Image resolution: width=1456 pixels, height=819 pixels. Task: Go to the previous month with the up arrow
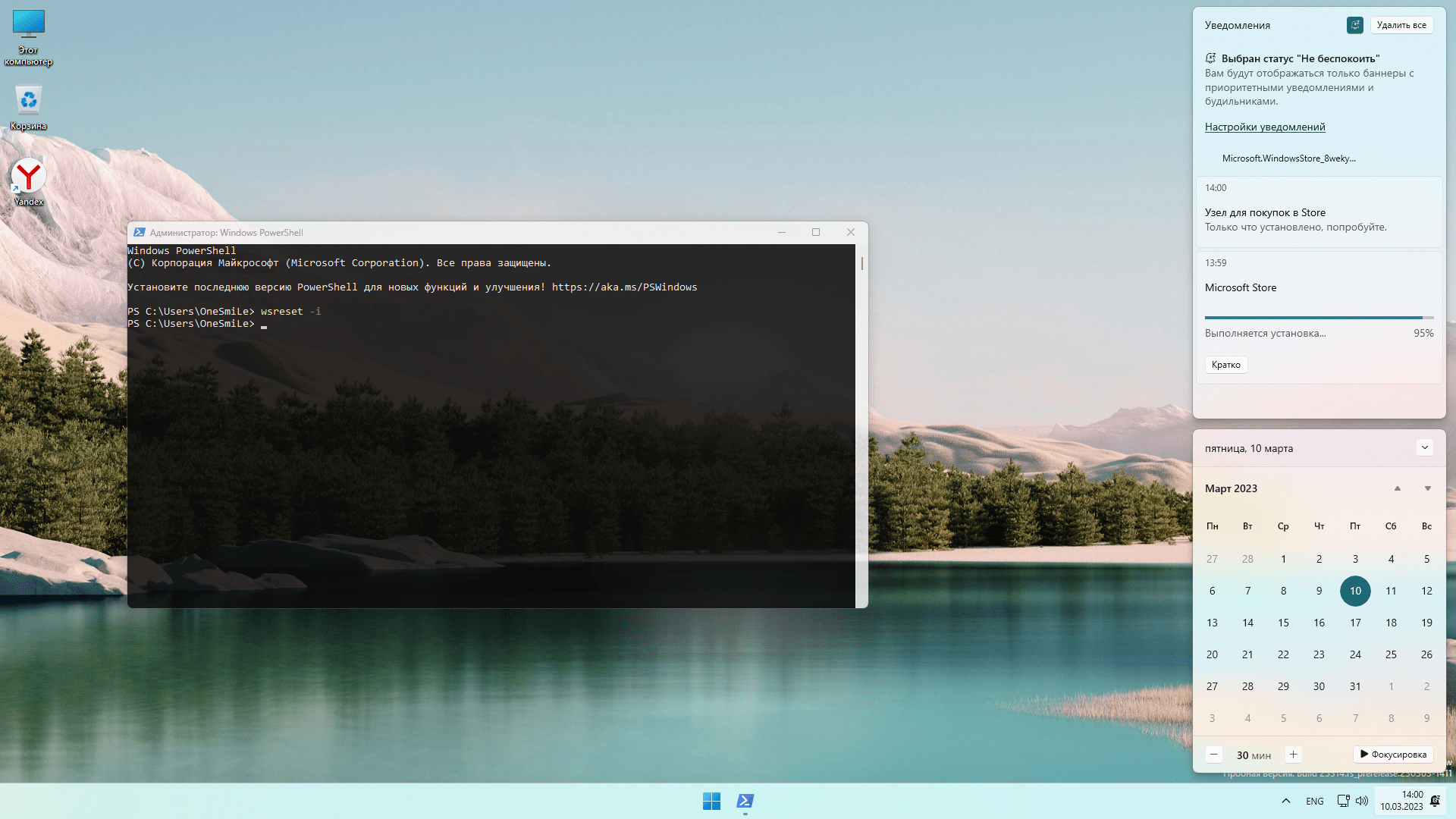pos(1397,488)
